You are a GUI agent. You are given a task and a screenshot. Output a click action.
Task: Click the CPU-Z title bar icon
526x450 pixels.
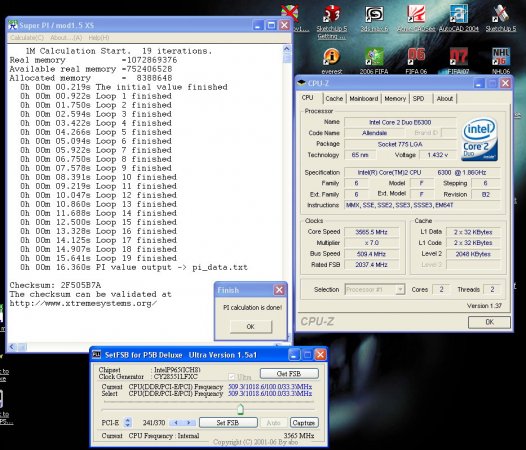(302, 83)
